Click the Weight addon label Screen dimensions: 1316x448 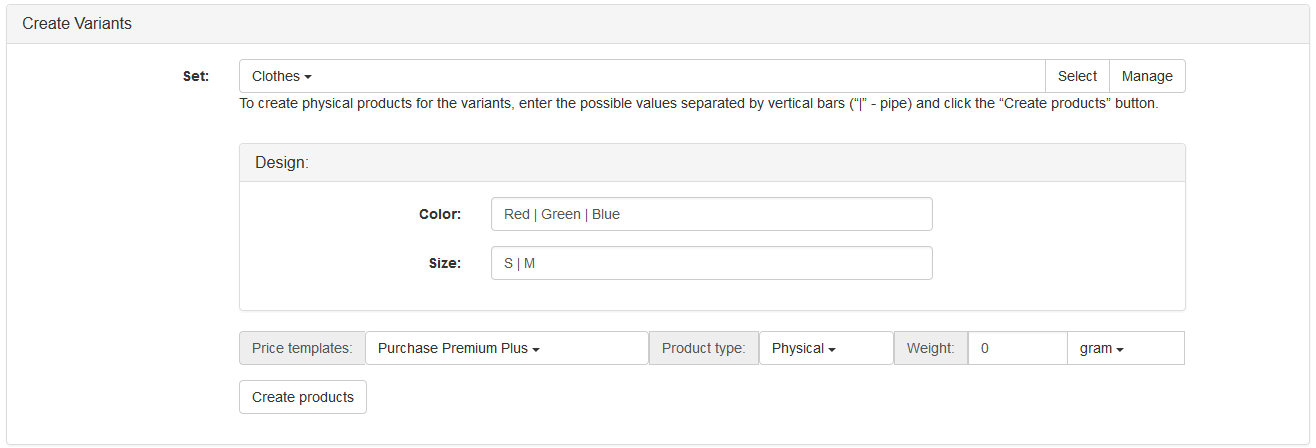[930, 348]
